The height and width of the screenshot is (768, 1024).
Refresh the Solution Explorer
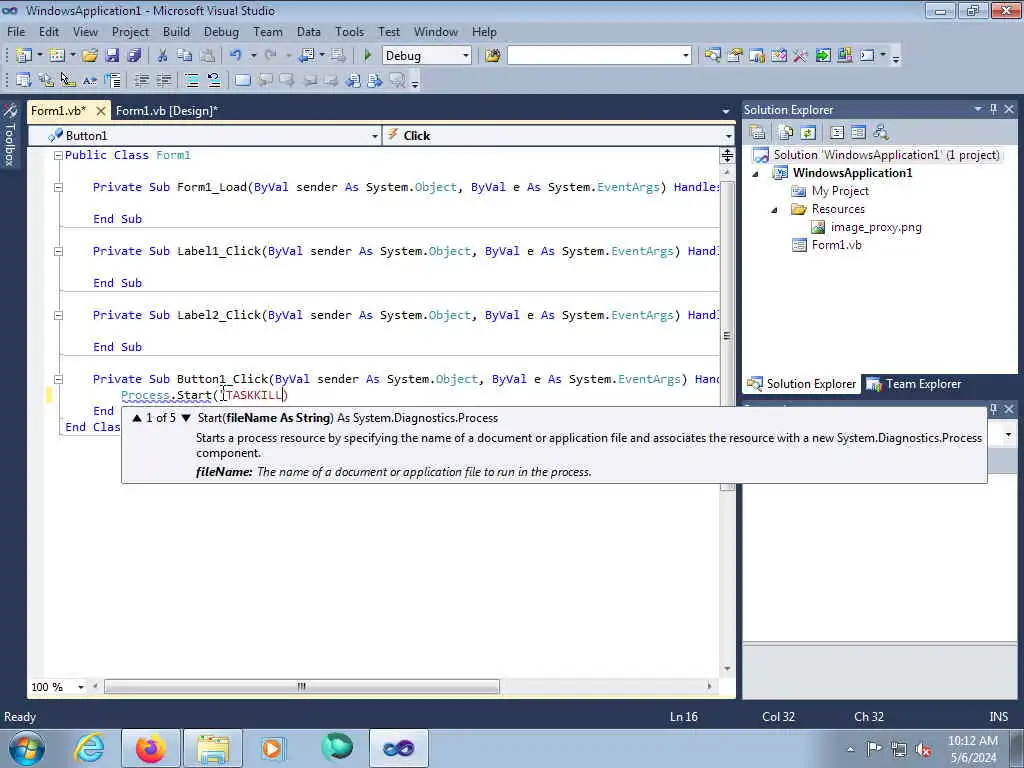click(808, 133)
